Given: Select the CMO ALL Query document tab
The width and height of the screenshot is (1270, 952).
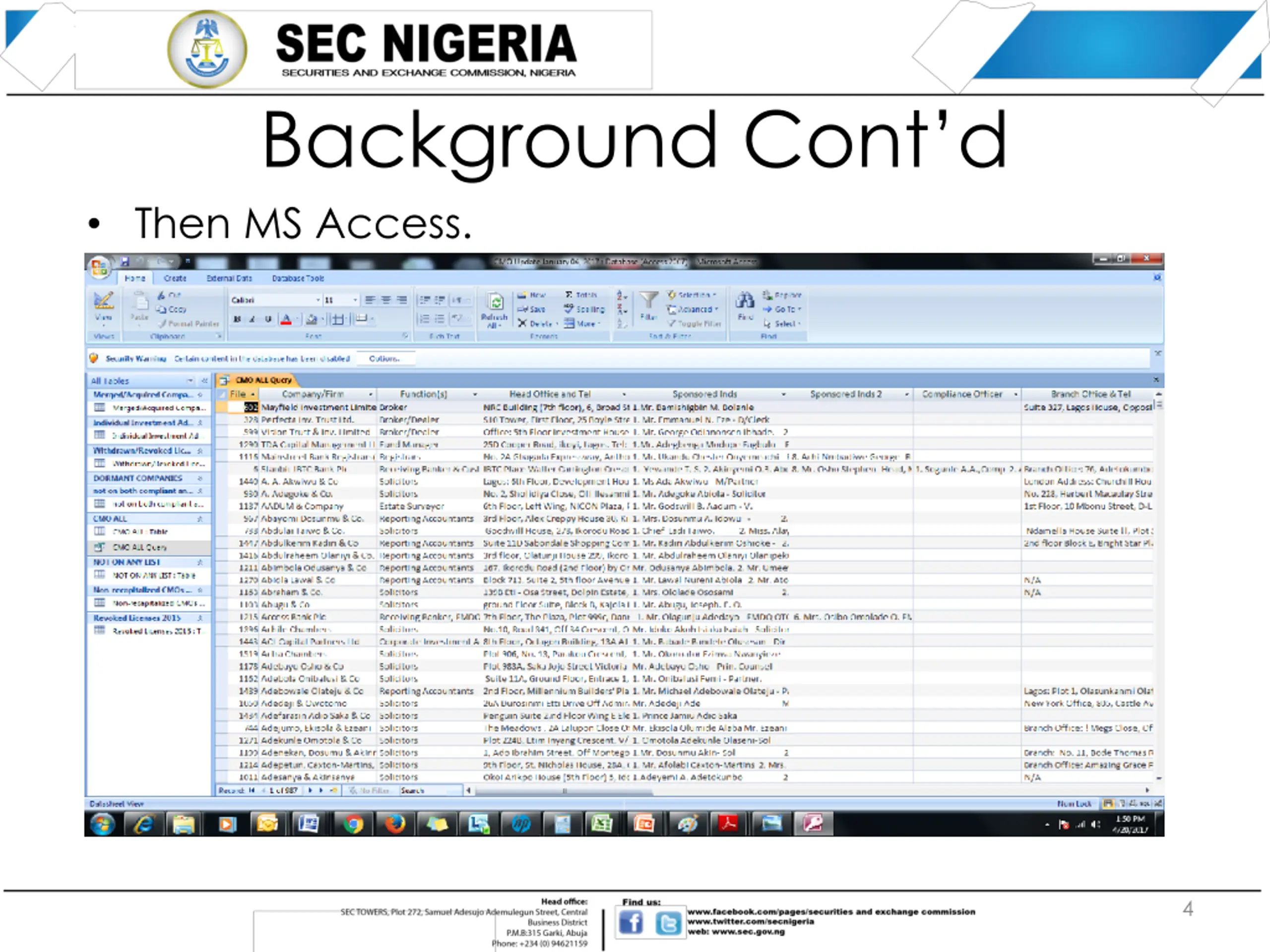Looking at the screenshot, I should (x=257, y=380).
